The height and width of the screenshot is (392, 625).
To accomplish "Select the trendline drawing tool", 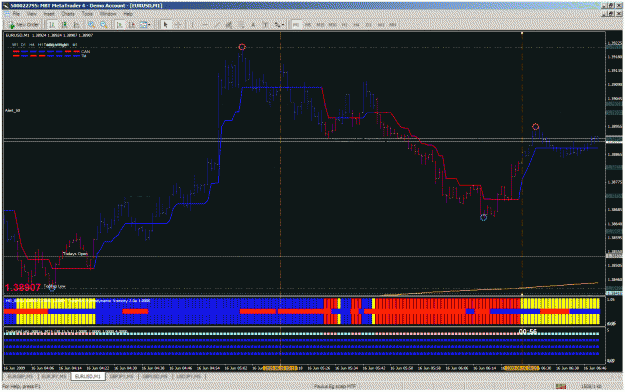I will pos(217,25).
